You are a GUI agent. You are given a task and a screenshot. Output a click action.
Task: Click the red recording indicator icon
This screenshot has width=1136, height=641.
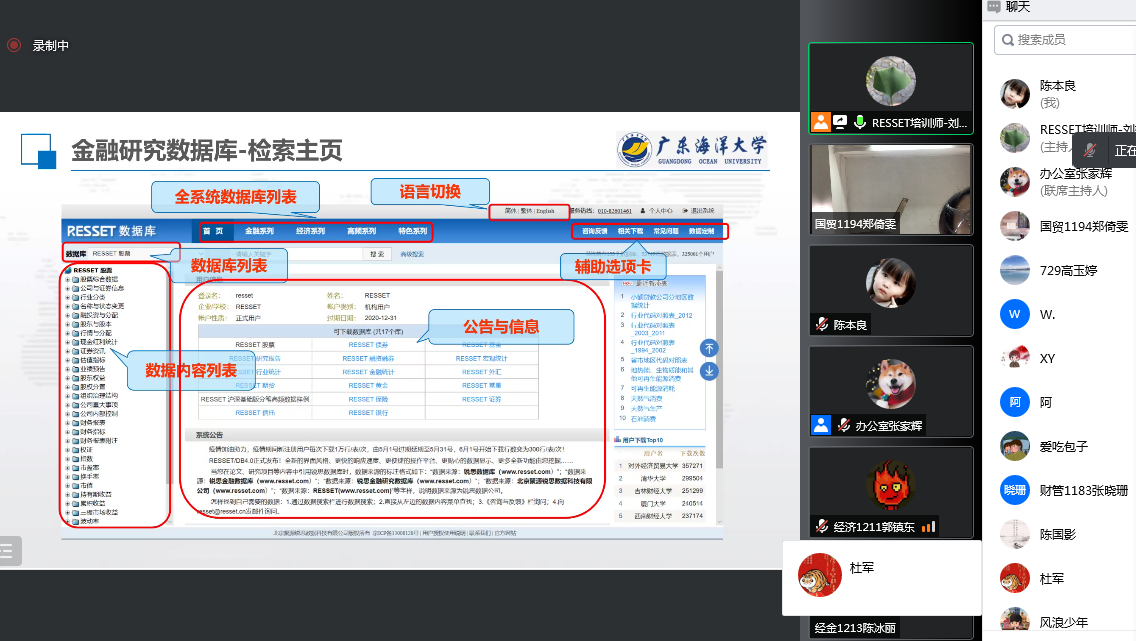(14, 45)
